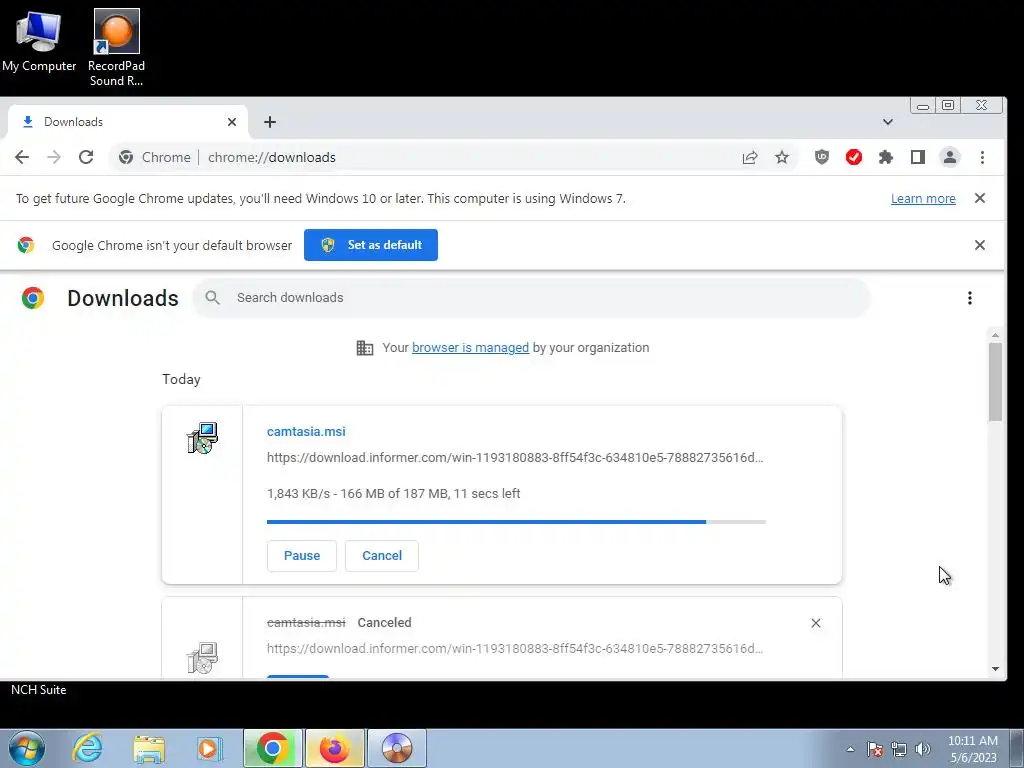The height and width of the screenshot is (768, 1024).
Task: Click the Today date heading
Action: (181, 379)
